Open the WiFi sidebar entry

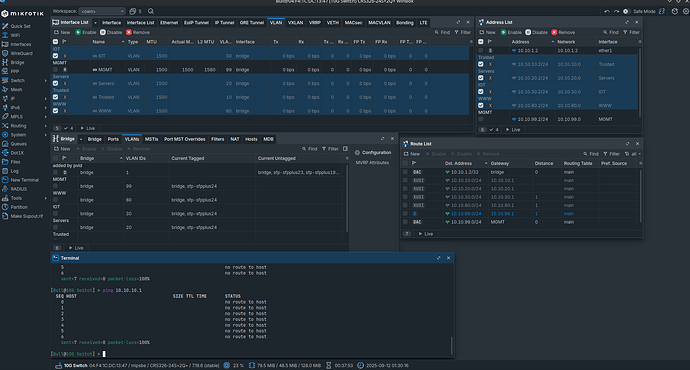(11, 35)
